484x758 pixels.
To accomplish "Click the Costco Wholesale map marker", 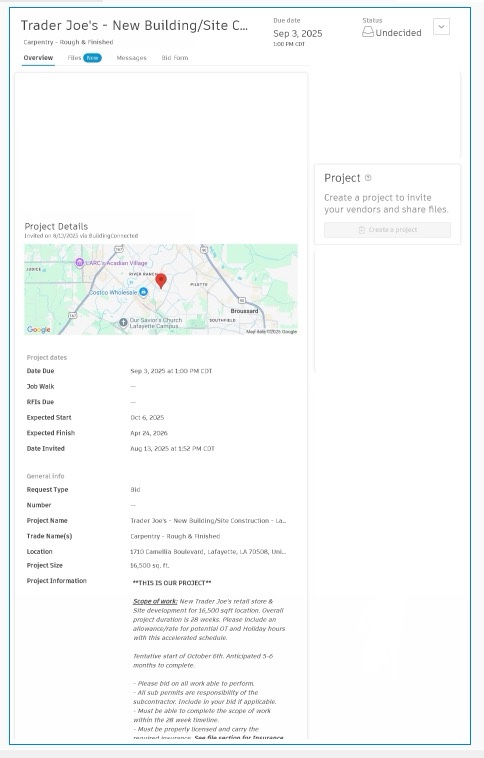I will click(x=143, y=292).
